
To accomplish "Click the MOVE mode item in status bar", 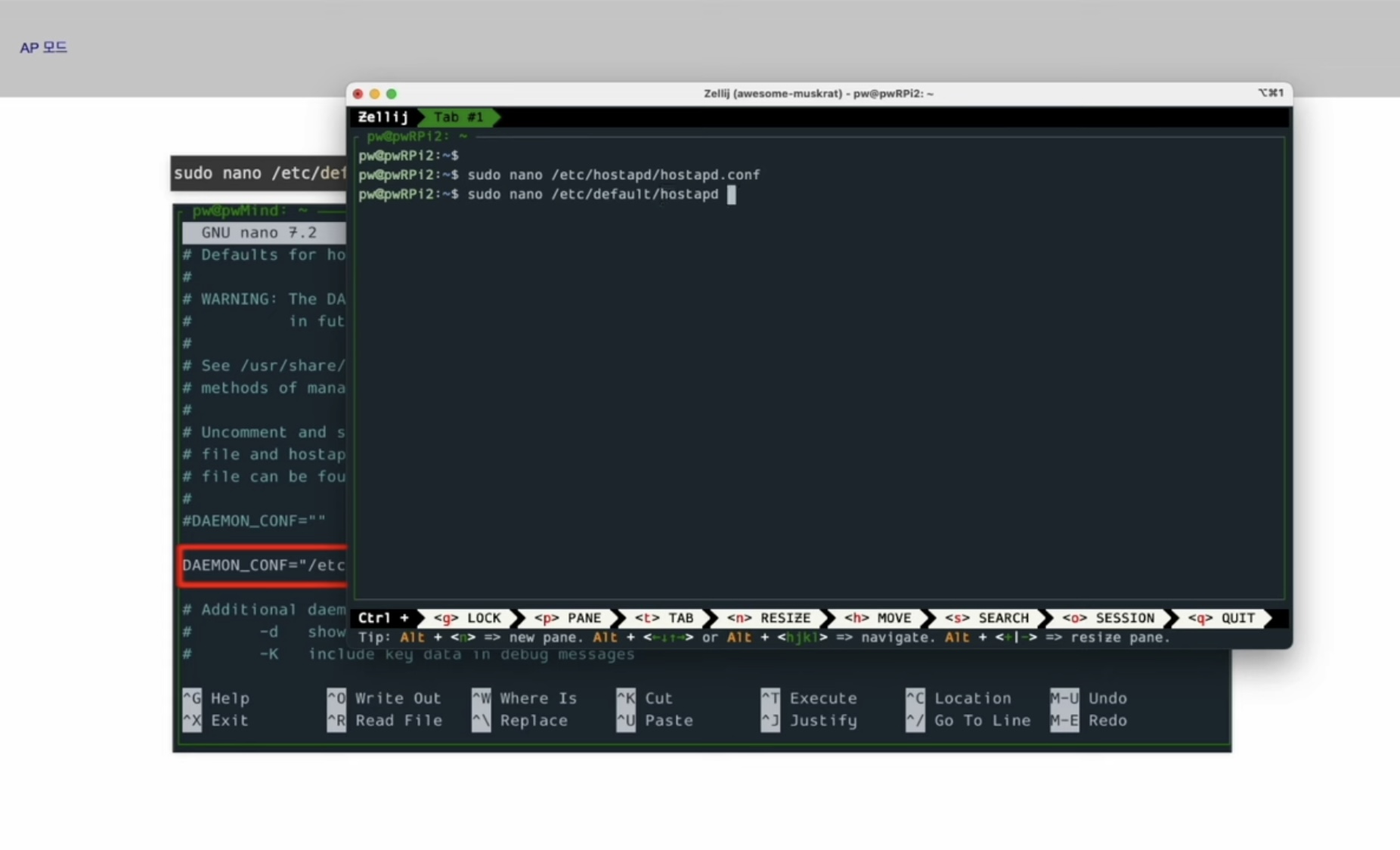I will click(878, 618).
